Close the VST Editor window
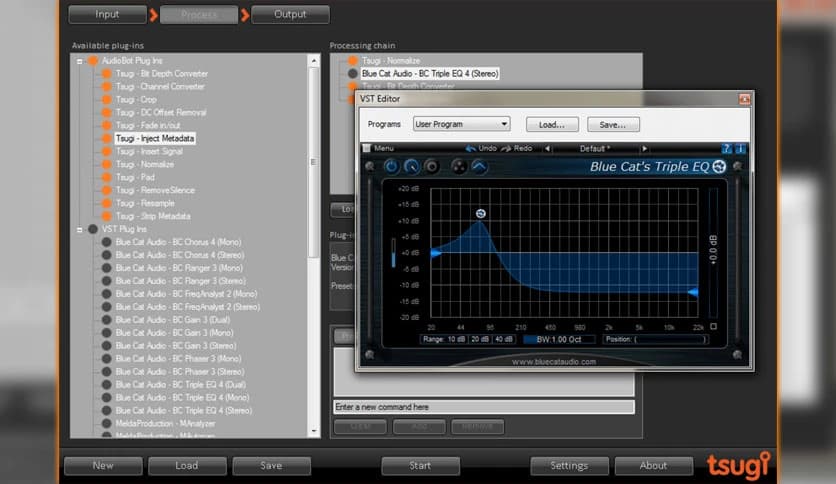This screenshot has width=836, height=484. pyautogui.click(x=744, y=99)
